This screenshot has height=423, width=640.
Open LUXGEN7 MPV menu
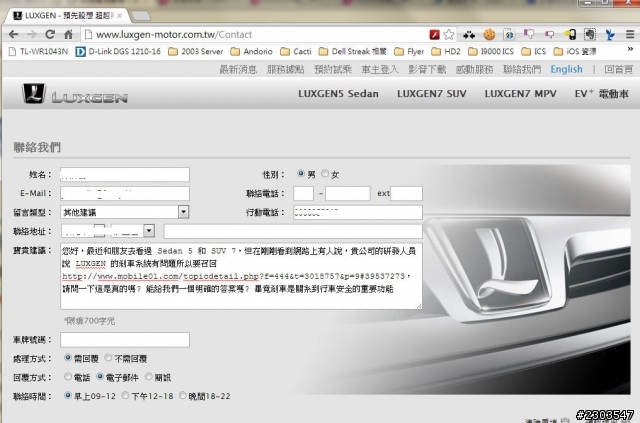tap(520, 94)
